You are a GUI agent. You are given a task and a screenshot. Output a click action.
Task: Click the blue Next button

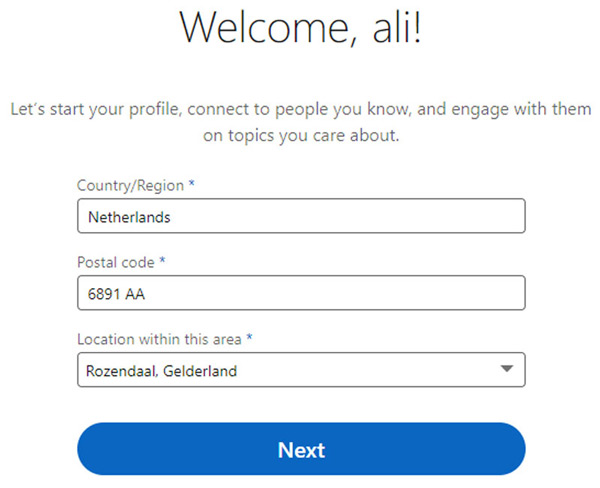301,449
